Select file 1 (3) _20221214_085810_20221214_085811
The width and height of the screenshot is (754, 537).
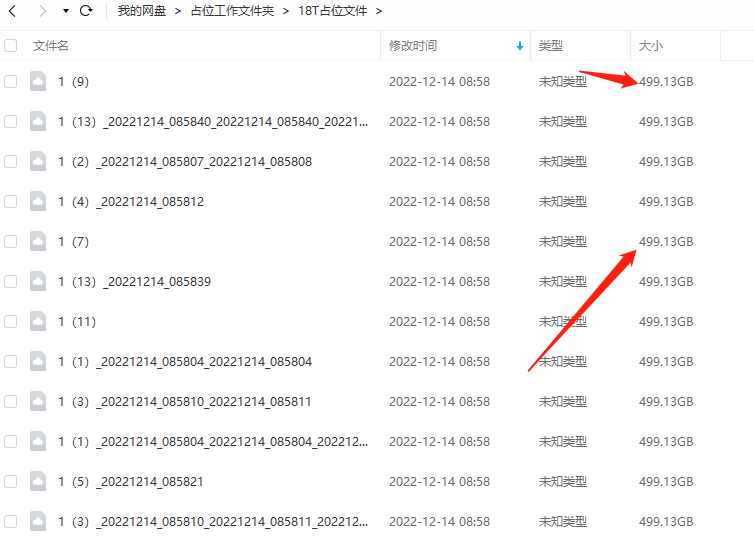tap(185, 401)
